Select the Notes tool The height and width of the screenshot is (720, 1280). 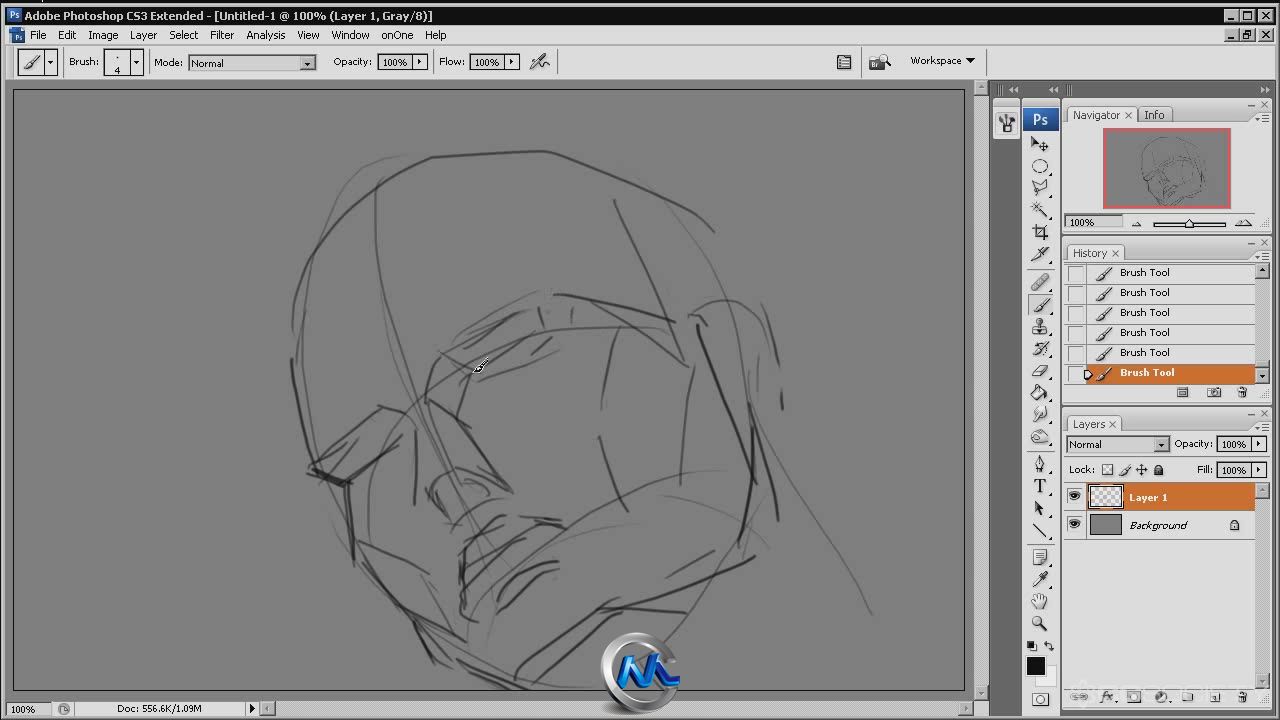(x=1040, y=558)
